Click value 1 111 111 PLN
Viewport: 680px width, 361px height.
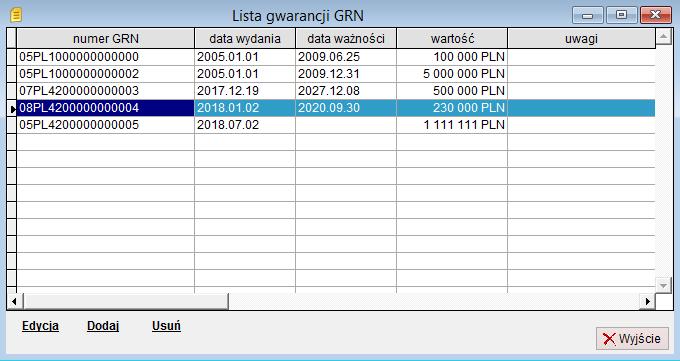click(x=464, y=125)
